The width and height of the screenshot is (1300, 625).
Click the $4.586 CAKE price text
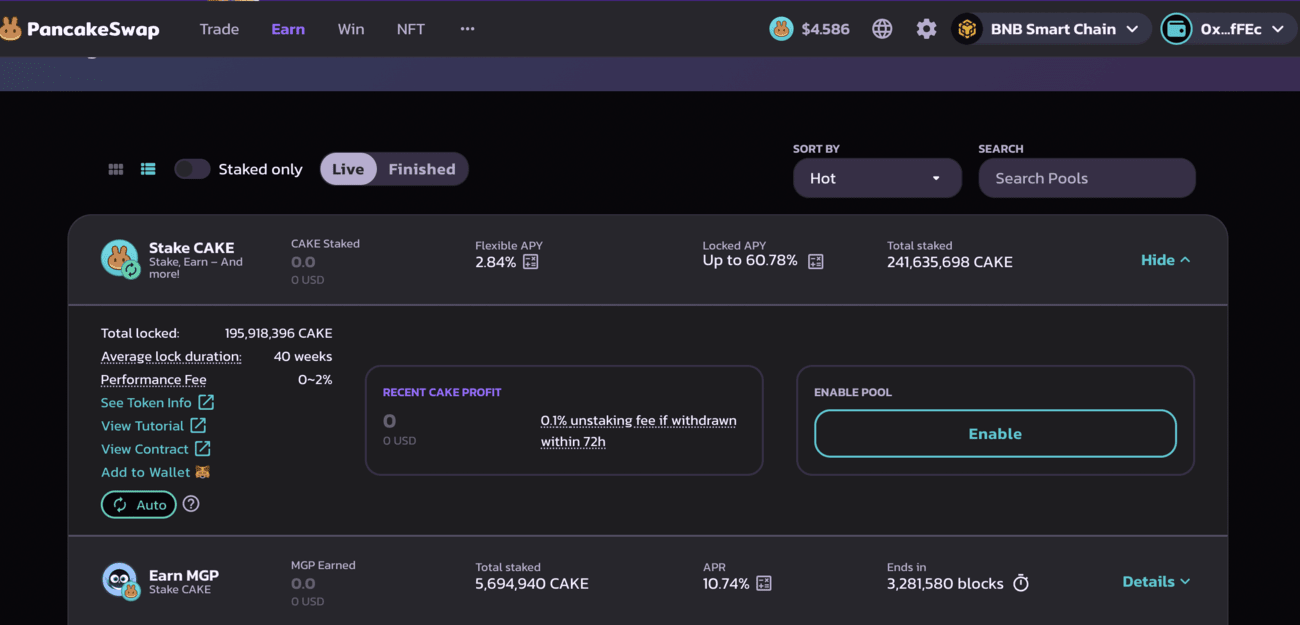(x=826, y=29)
